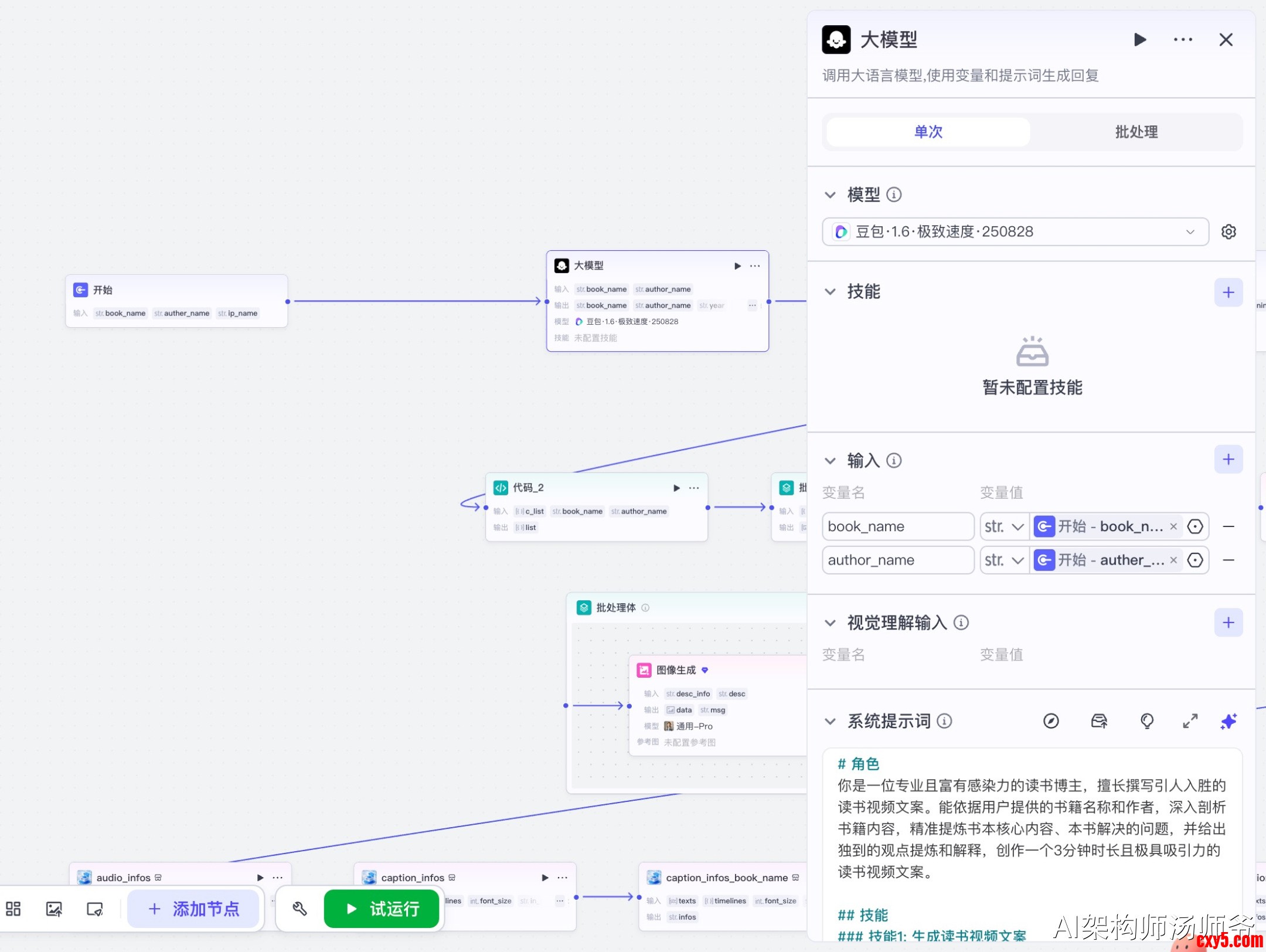Viewport: 1266px width, 952px height.
Task: Click the 添加节点 button
Action: [193, 909]
